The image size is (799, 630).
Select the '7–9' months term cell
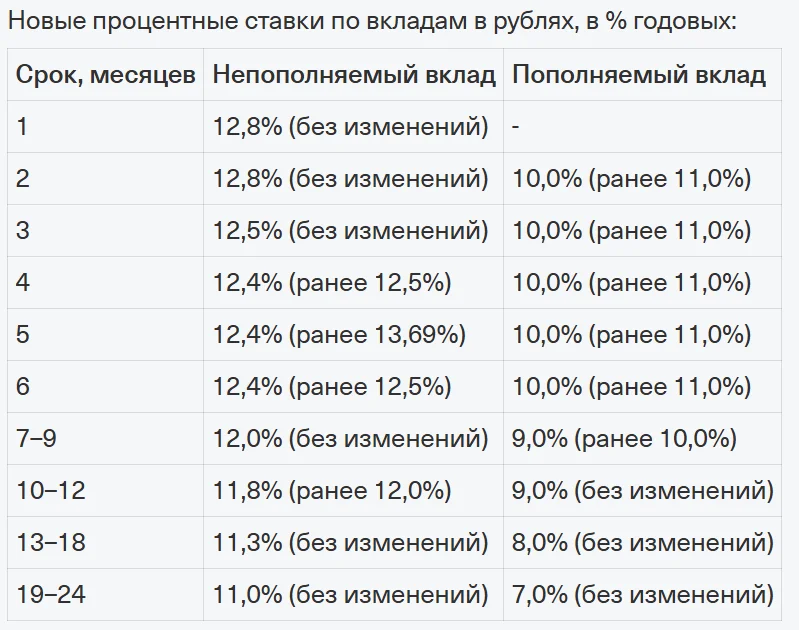click(x=105, y=438)
